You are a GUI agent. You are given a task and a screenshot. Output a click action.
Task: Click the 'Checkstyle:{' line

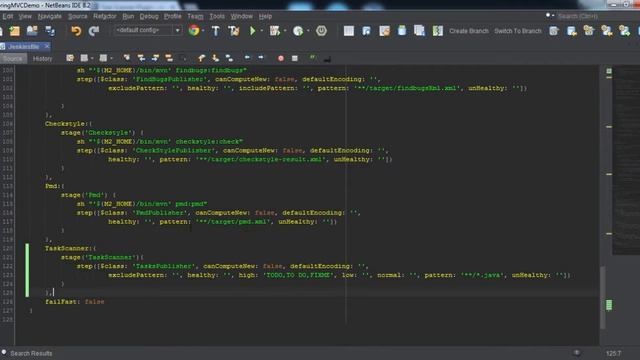point(68,124)
